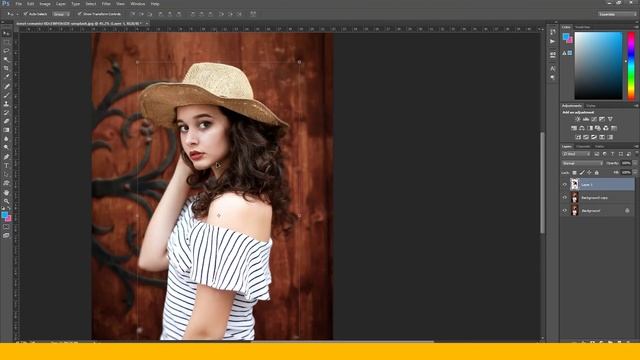Open the File menu
640x360 pixels.
point(19,4)
